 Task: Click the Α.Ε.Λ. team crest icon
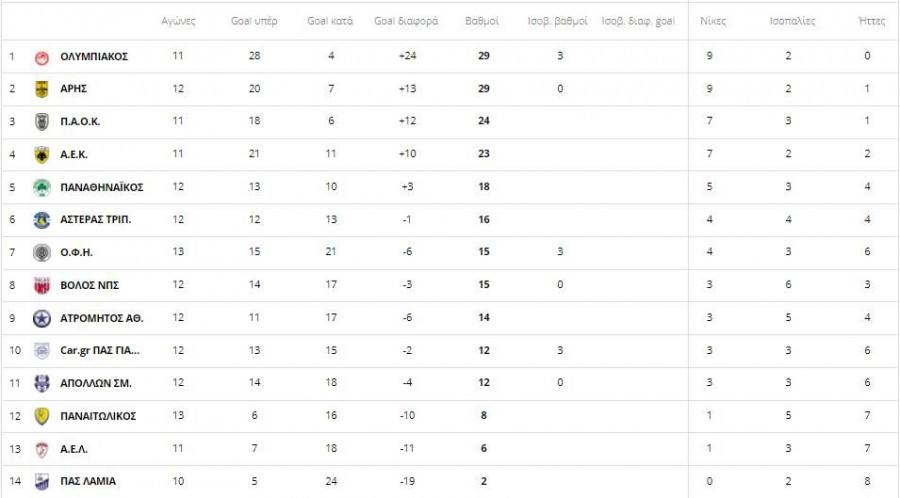click(x=42, y=448)
